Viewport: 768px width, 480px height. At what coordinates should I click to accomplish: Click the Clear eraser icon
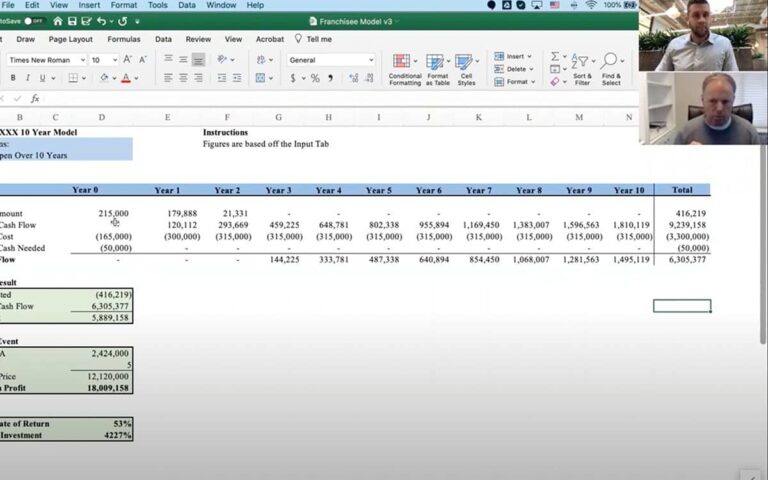(555, 82)
